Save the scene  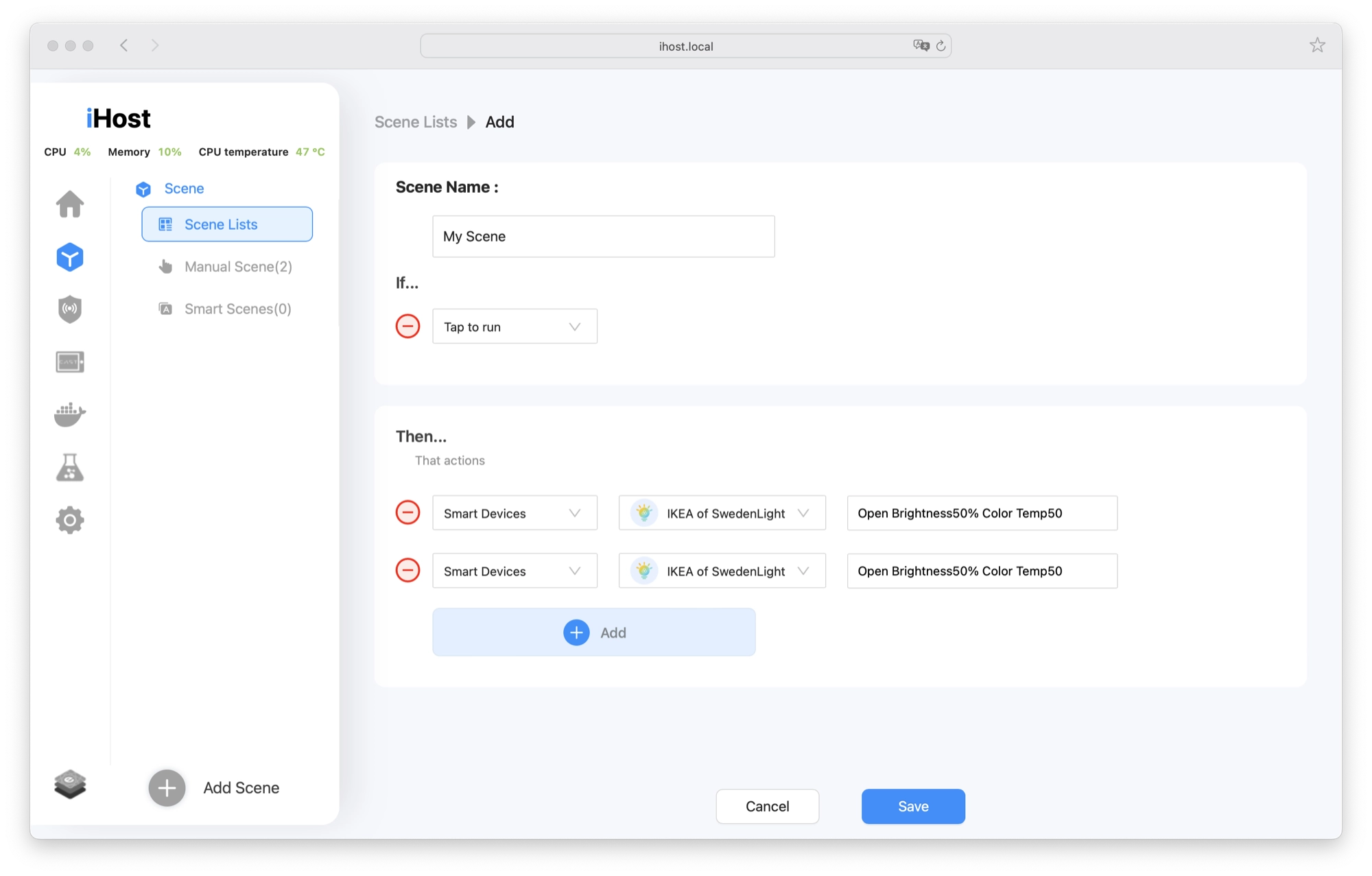(913, 806)
